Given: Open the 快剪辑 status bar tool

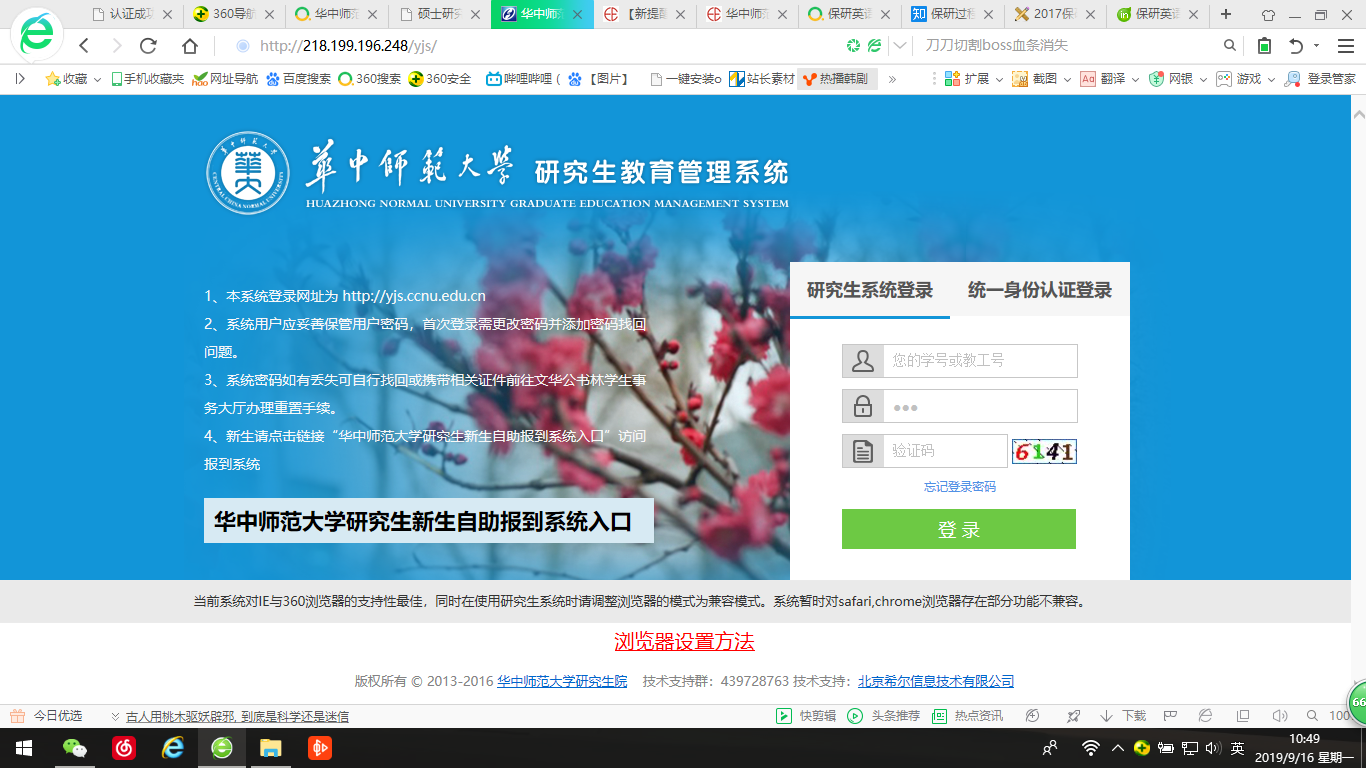Looking at the screenshot, I should pyautogui.click(x=806, y=716).
